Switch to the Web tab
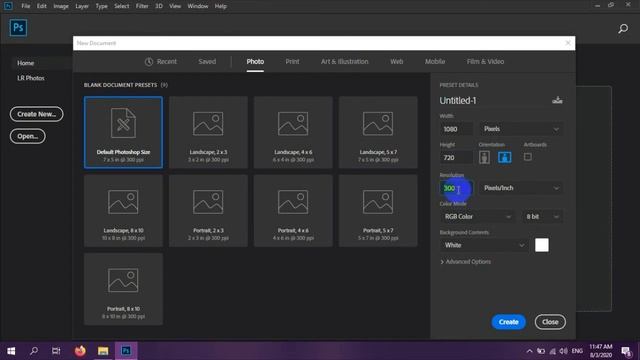640x360 pixels. pos(396,62)
